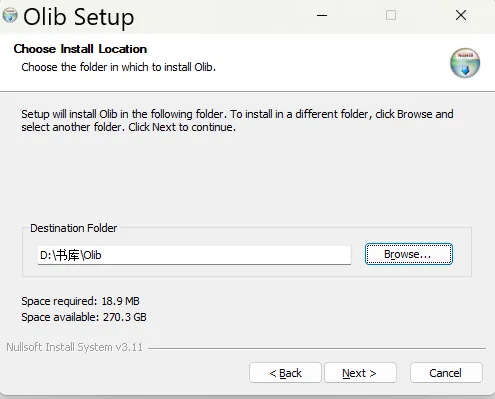Click the Space required: 18.9 MB text
Image resolution: width=495 pixels, height=399 pixels.
80,301
